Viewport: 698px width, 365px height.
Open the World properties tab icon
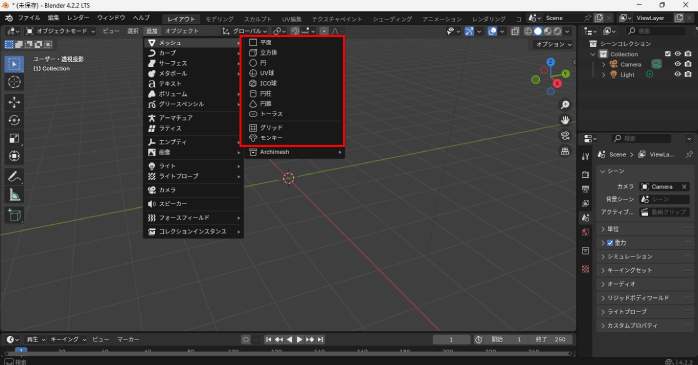585,232
